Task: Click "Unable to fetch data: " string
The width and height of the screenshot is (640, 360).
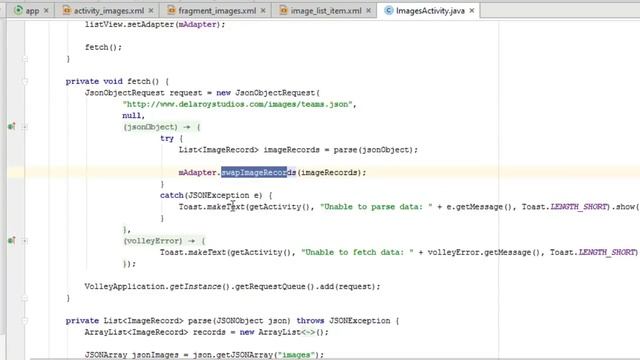Action: pos(357,252)
